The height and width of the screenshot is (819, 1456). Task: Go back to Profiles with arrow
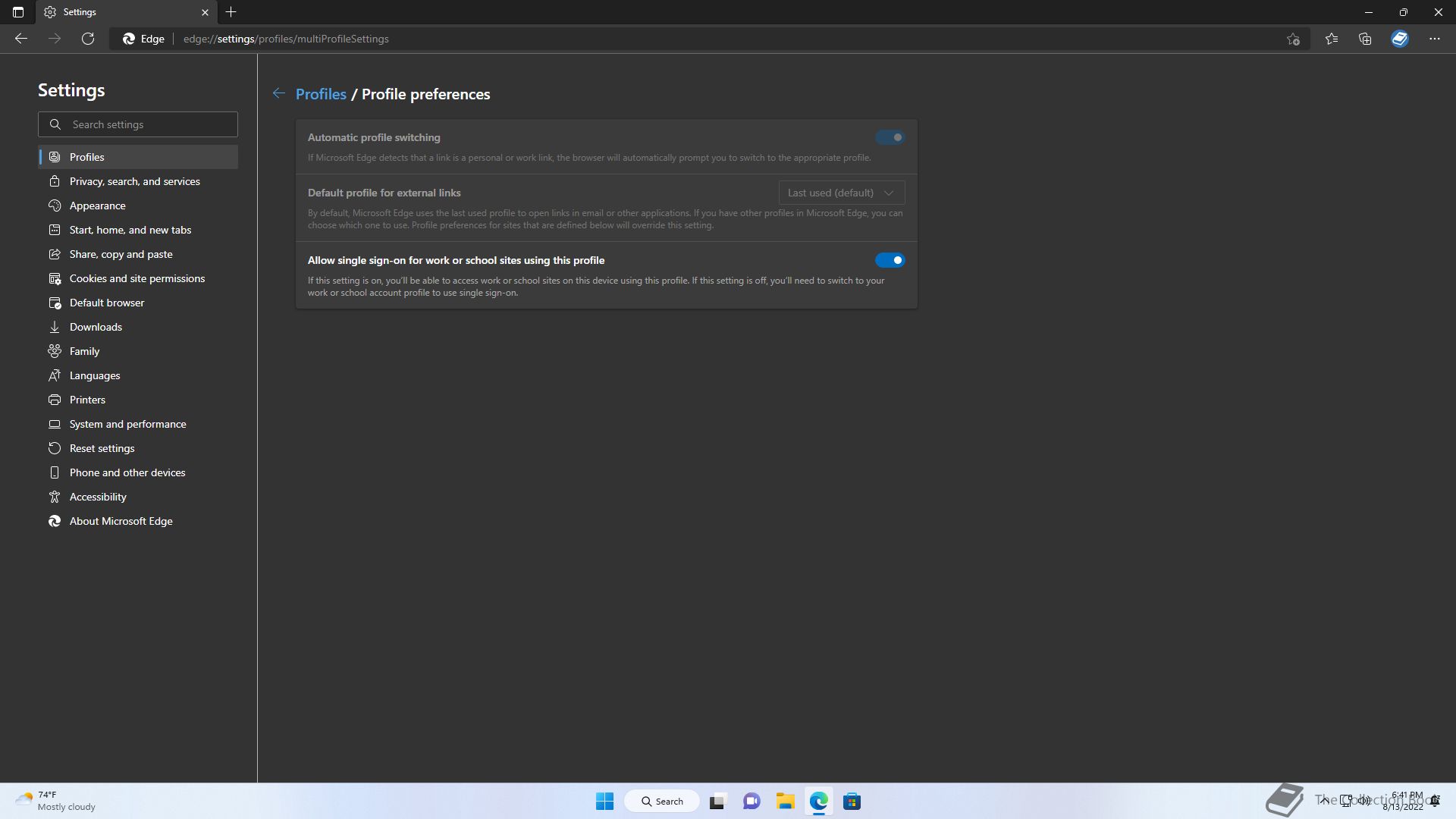tap(279, 93)
